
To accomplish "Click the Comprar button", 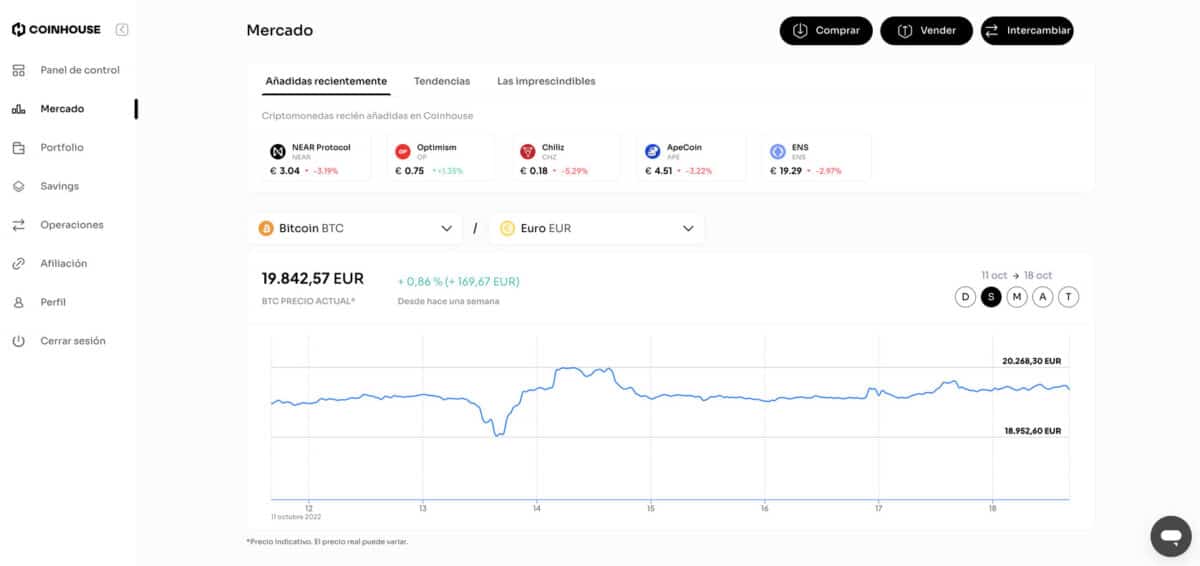I will (826, 31).
